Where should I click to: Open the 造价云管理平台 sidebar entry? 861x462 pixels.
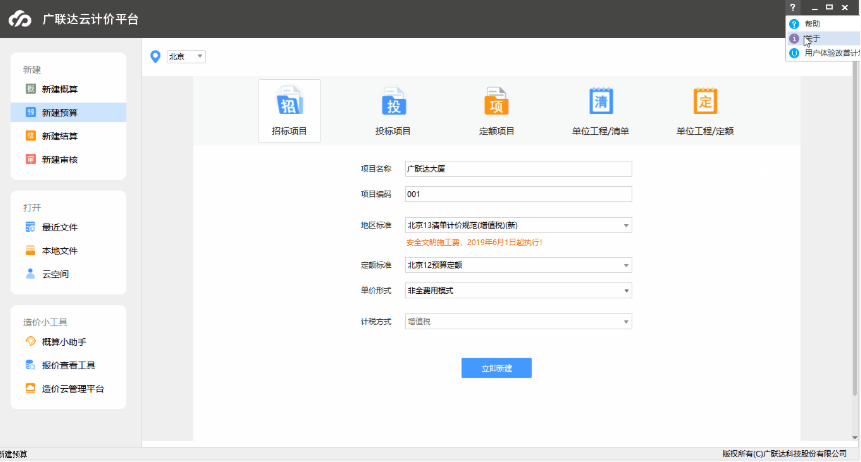pos(72,388)
